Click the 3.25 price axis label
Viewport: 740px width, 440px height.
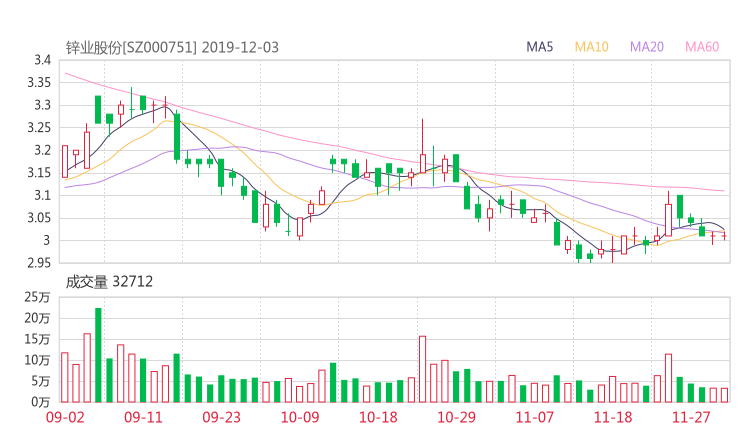click(x=39, y=127)
